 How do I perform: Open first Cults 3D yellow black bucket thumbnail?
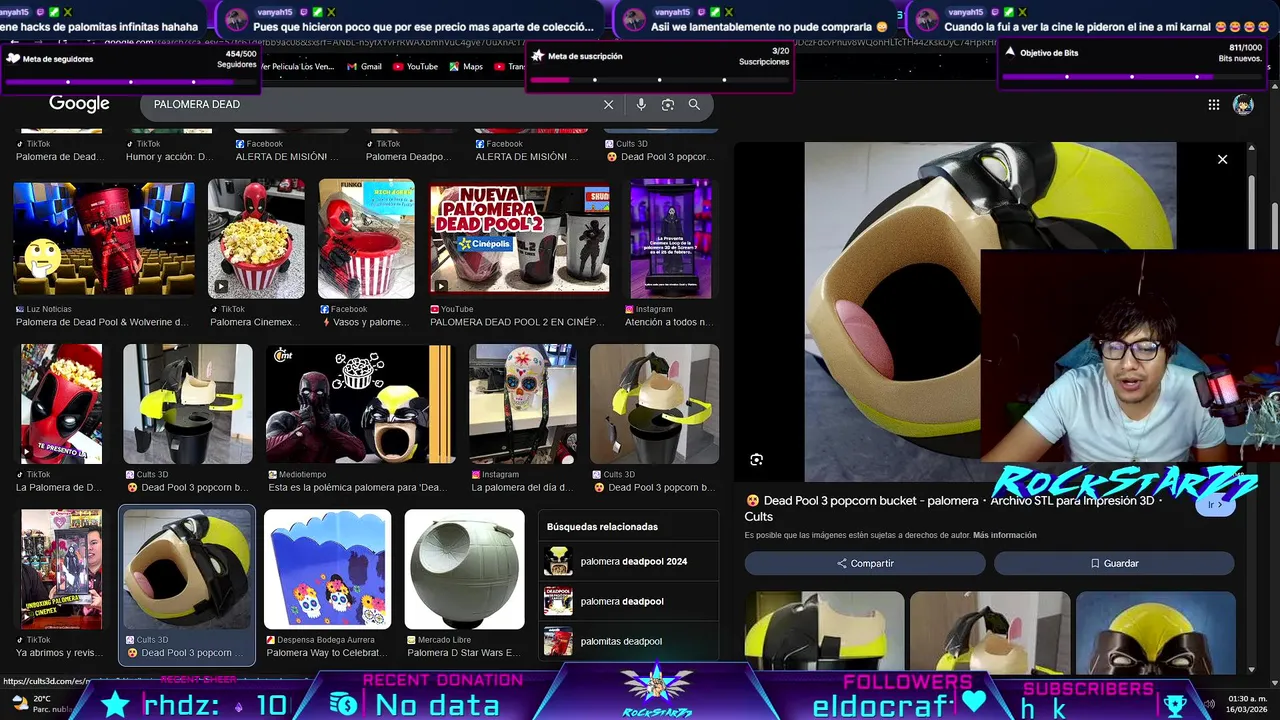tap(188, 404)
